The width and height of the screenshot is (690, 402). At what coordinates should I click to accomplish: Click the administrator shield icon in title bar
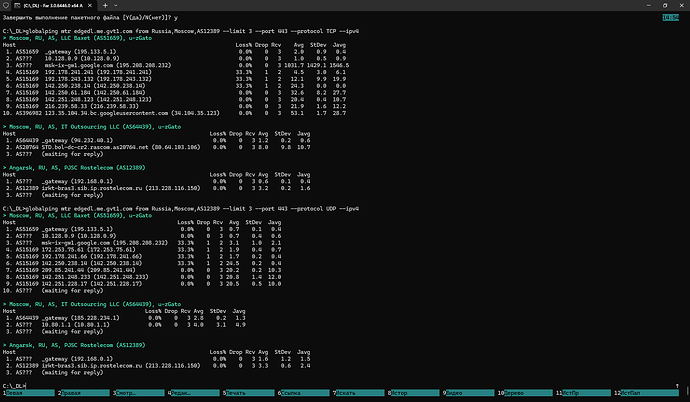tap(6, 5)
